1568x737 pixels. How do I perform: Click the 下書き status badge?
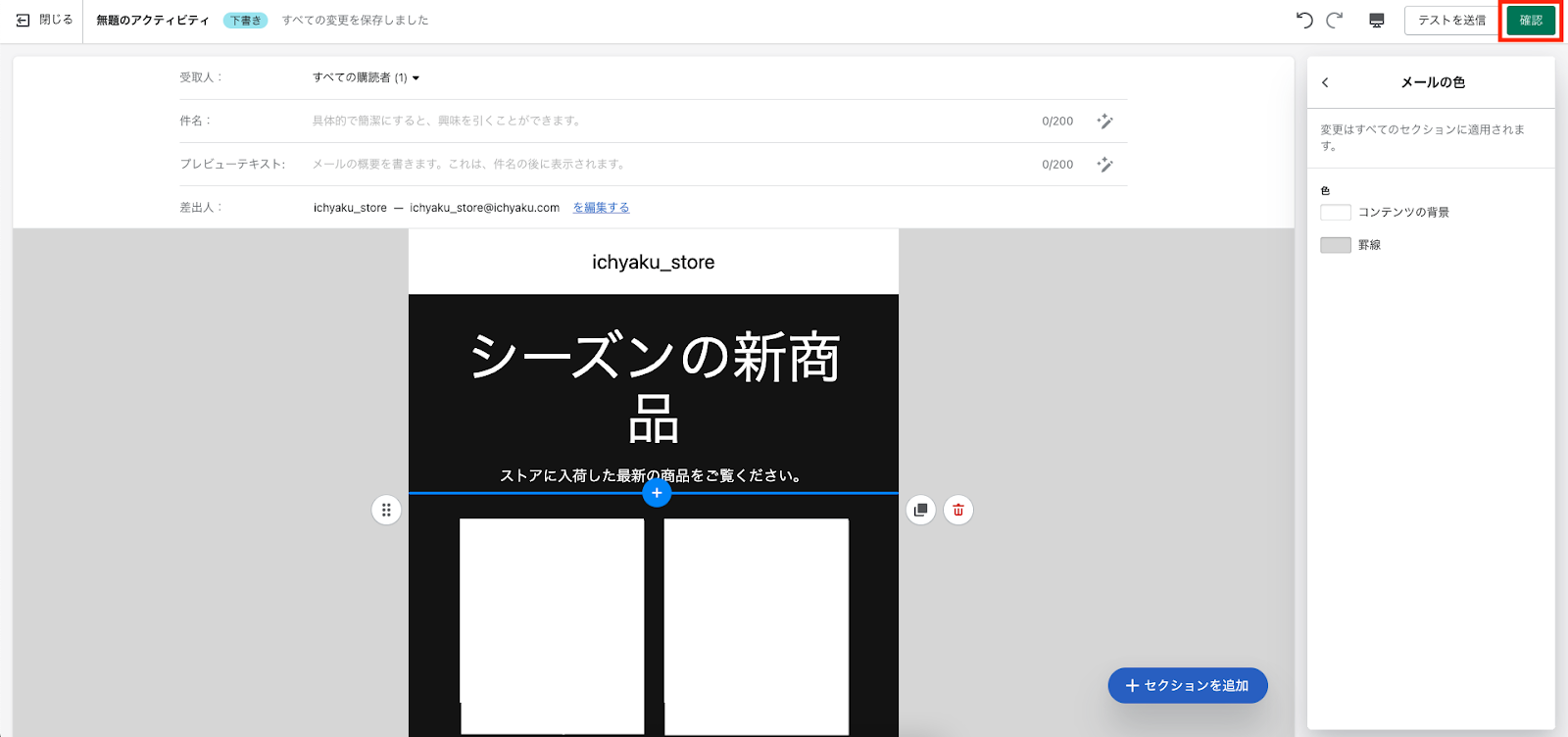tap(245, 21)
